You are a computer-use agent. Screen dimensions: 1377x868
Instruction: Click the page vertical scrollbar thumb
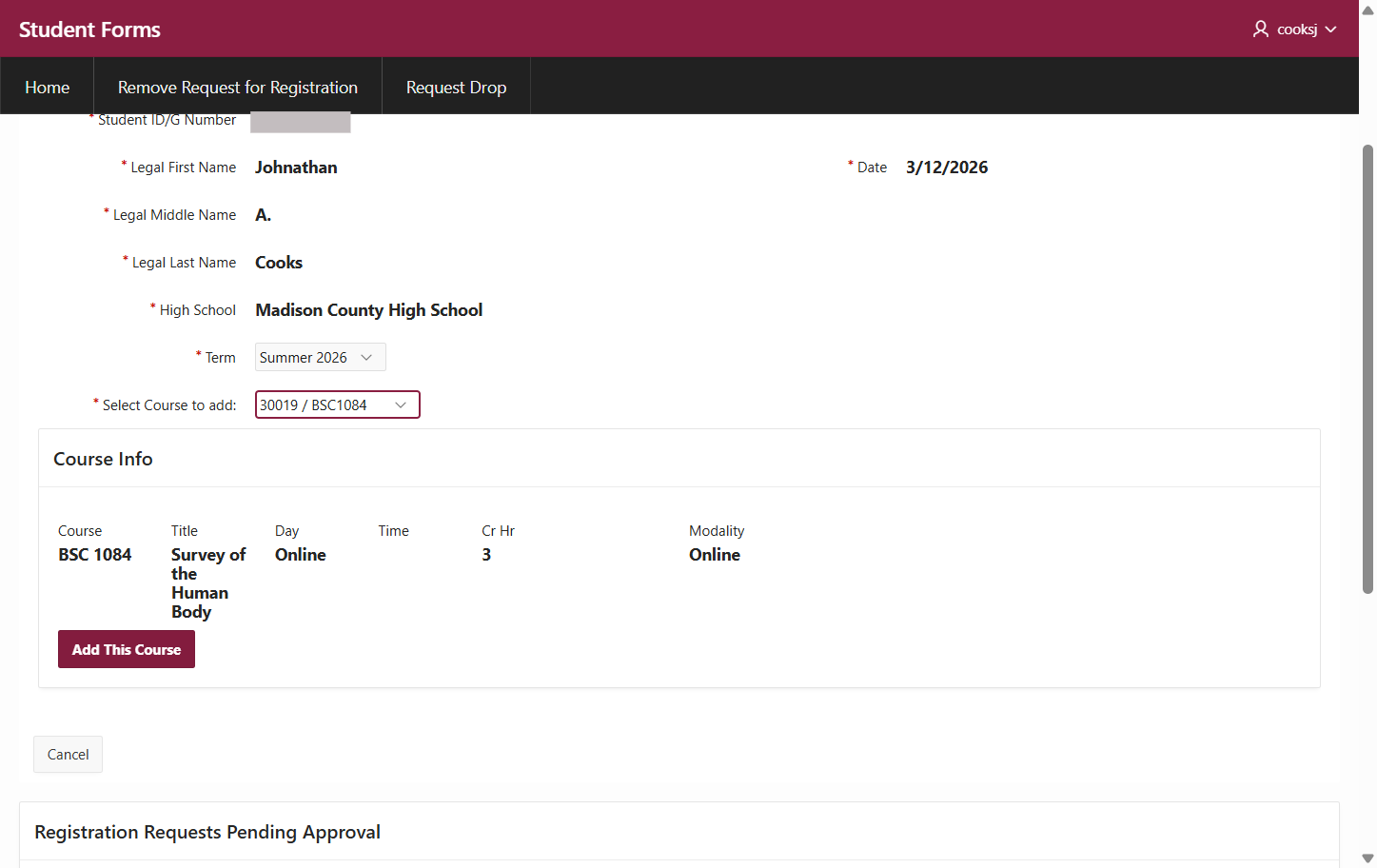[1367, 369]
